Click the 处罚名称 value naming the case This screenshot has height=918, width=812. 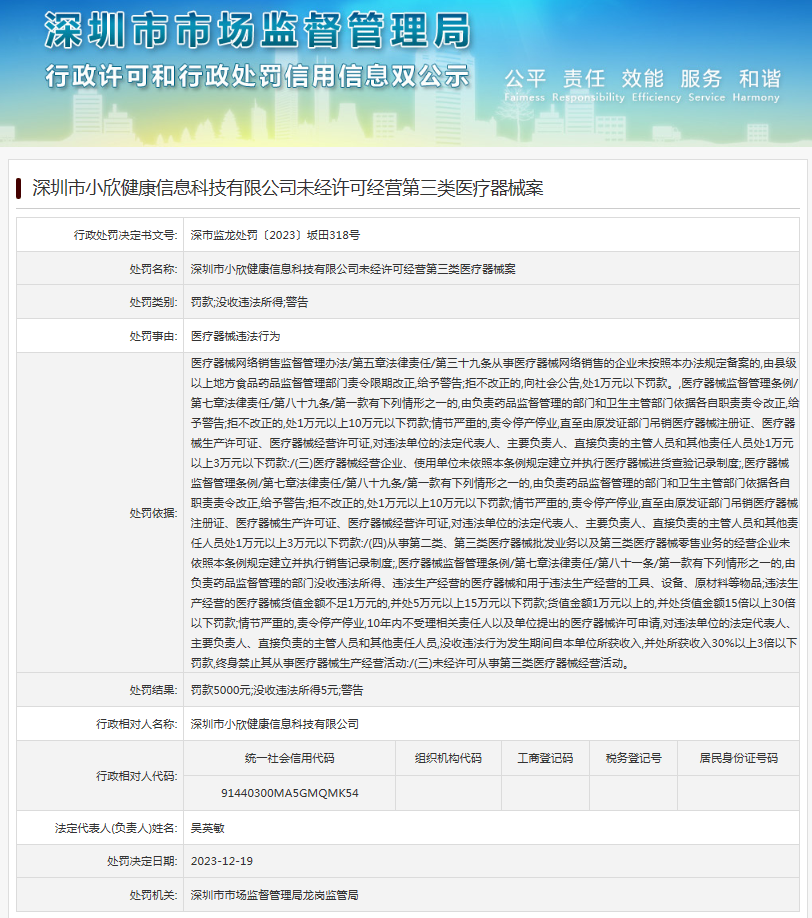353,269
